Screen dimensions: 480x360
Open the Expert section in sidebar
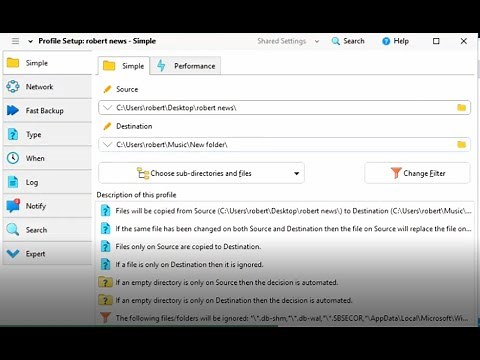point(47,254)
